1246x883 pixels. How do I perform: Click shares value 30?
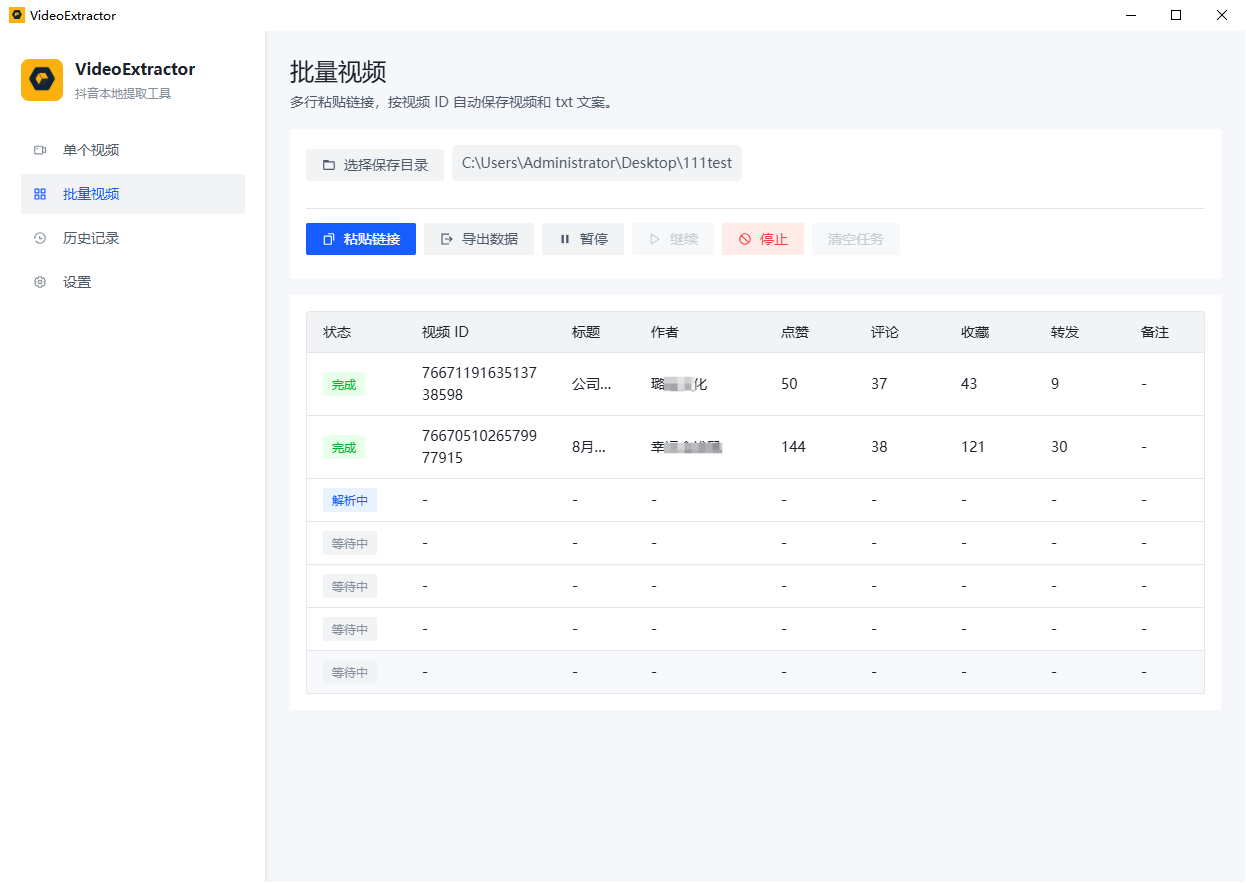pos(1059,447)
